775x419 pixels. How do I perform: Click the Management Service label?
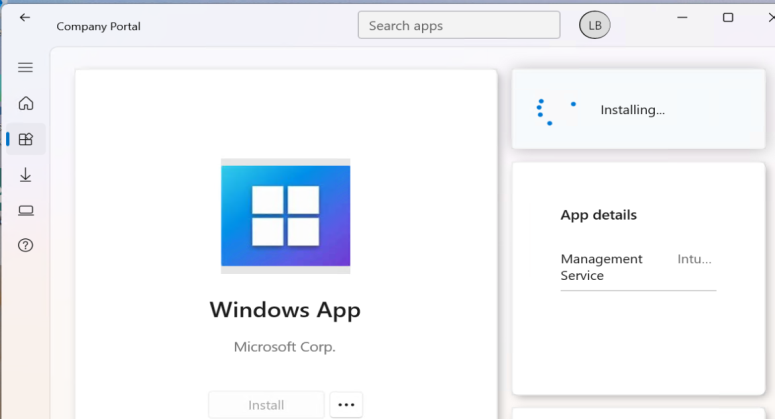(602, 267)
